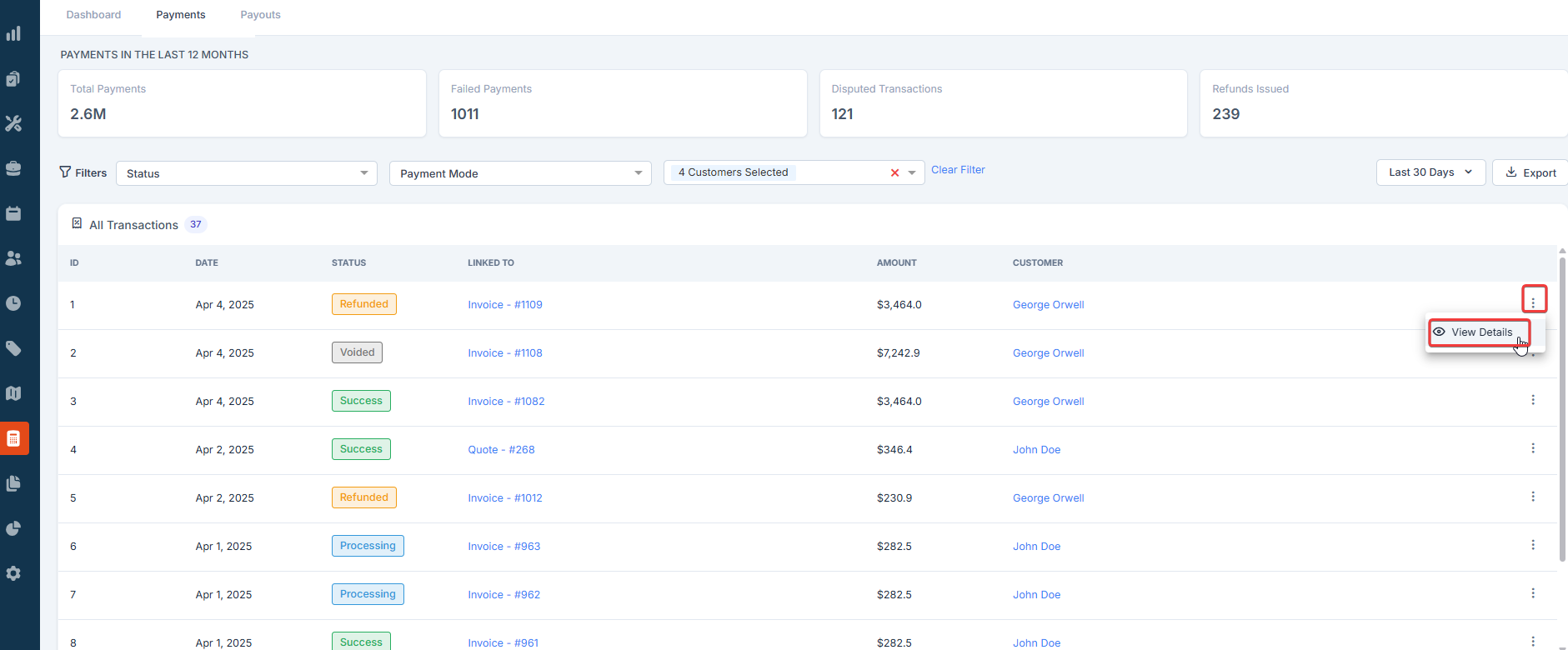Click the transactions table vertical scrollbar
Viewport: 1568px width, 650px height.
(x=1562, y=408)
